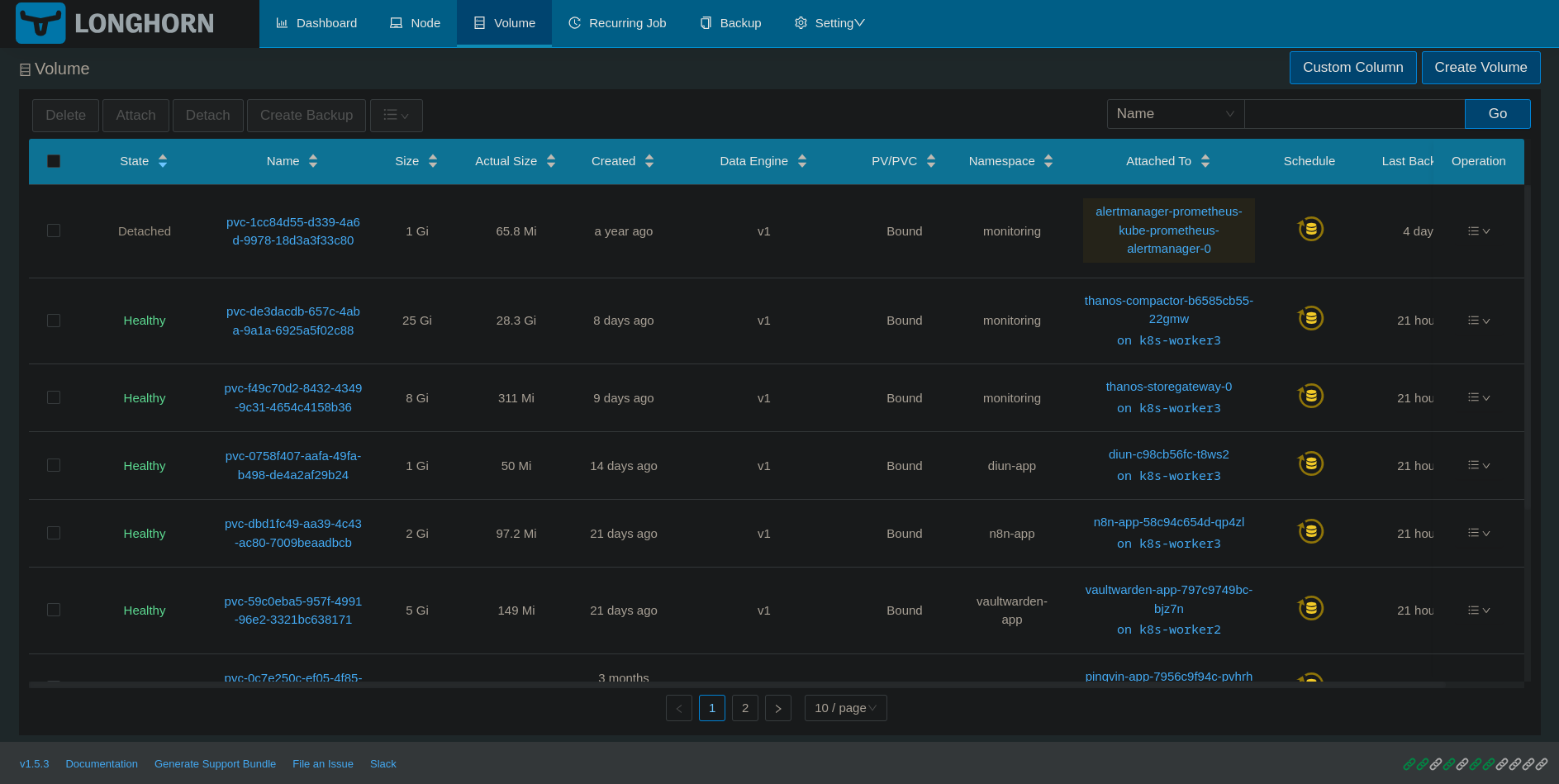This screenshot has height=784, width=1559.
Task: Check the pvc-f49c70d2 volume row
Action: 54,397
